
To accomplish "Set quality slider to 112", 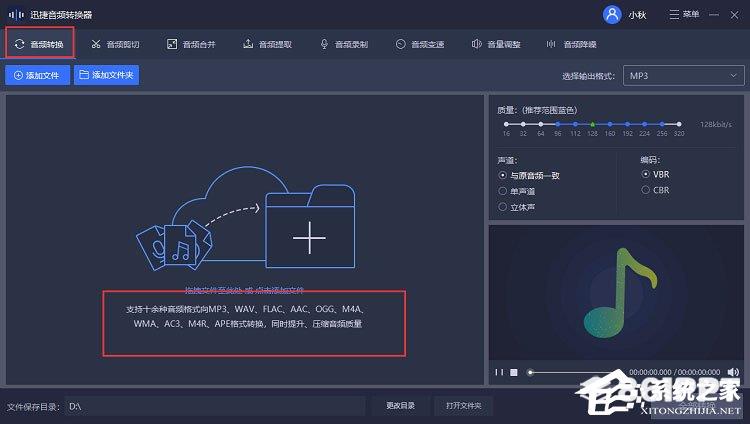I will tap(575, 124).
